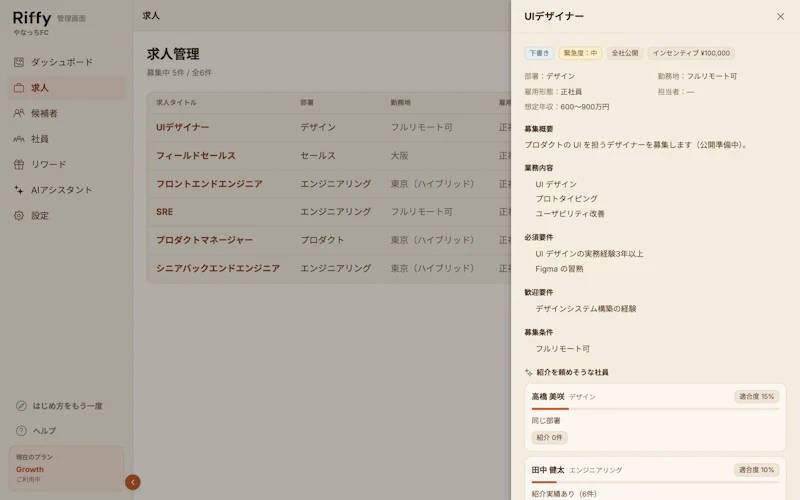
Task: Click セールス department cell
Action: coord(318,156)
